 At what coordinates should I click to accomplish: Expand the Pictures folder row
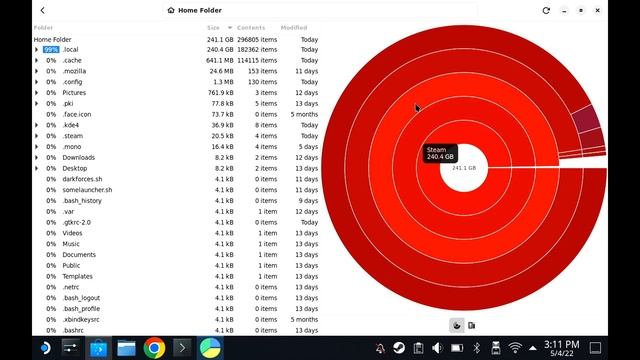coord(36,93)
